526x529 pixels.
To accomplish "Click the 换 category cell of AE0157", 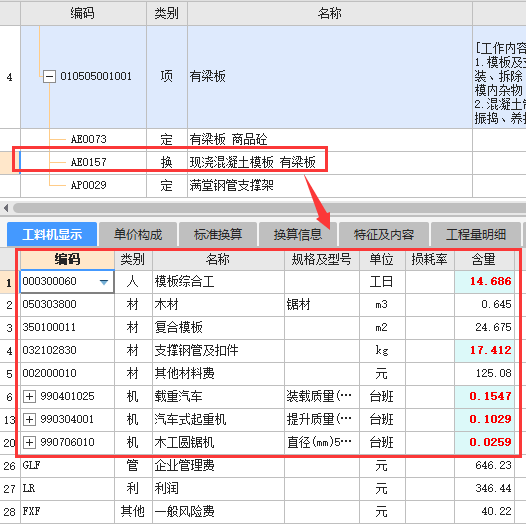I will 167,162.
